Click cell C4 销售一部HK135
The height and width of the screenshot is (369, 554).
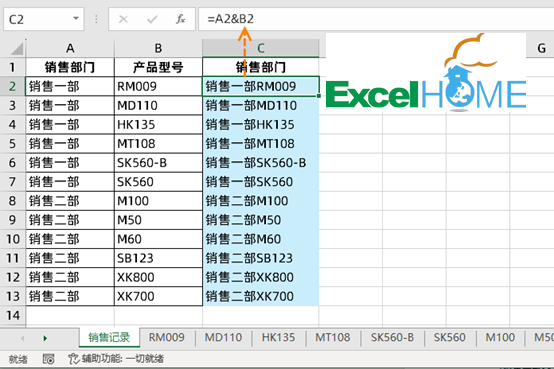[261, 124]
